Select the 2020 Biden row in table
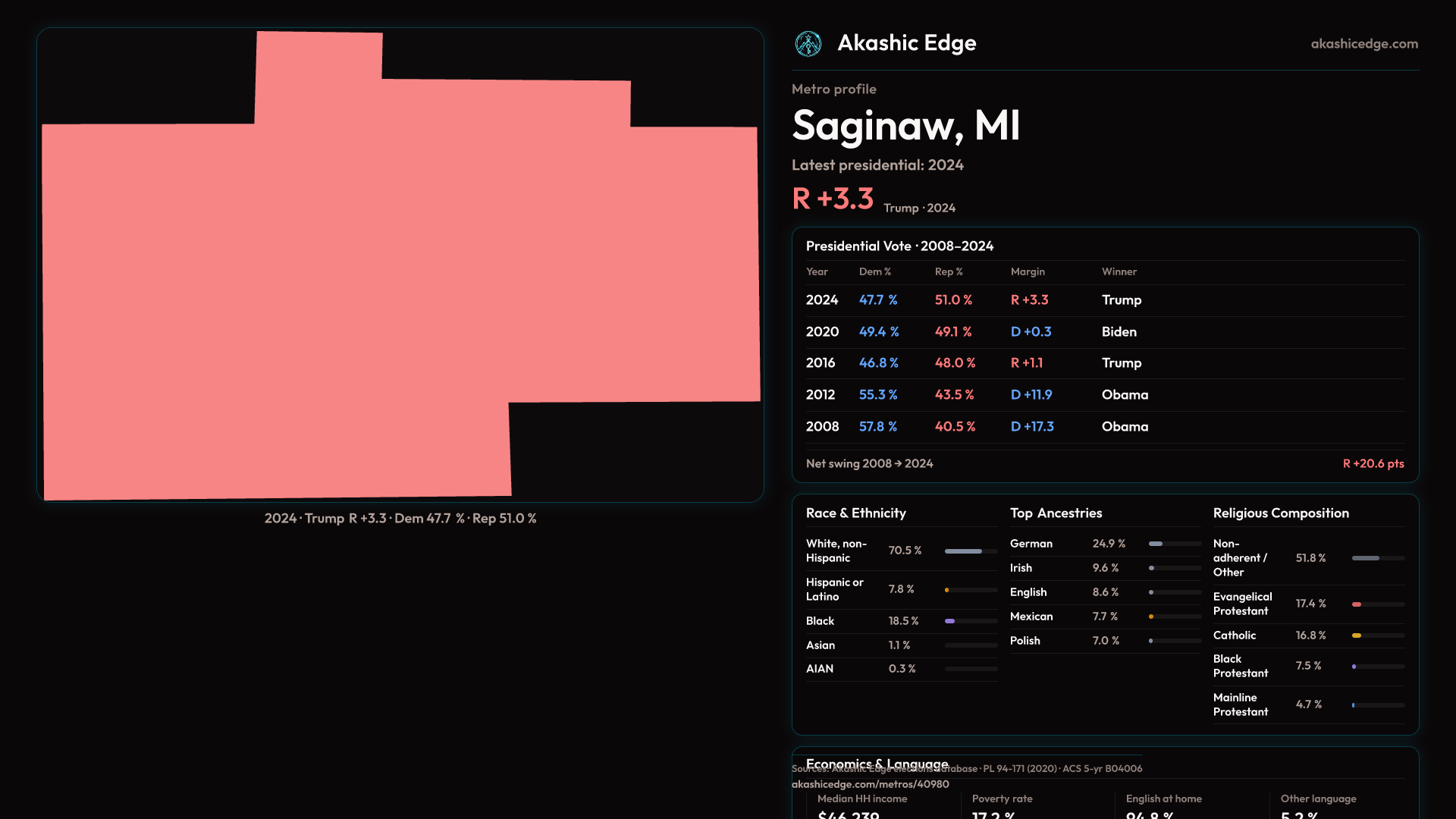The image size is (1456, 819). [x=1104, y=332]
